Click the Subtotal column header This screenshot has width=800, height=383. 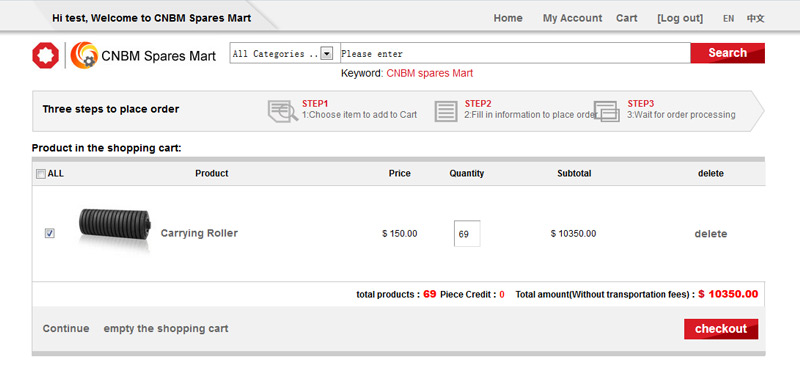tap(574, 173)
